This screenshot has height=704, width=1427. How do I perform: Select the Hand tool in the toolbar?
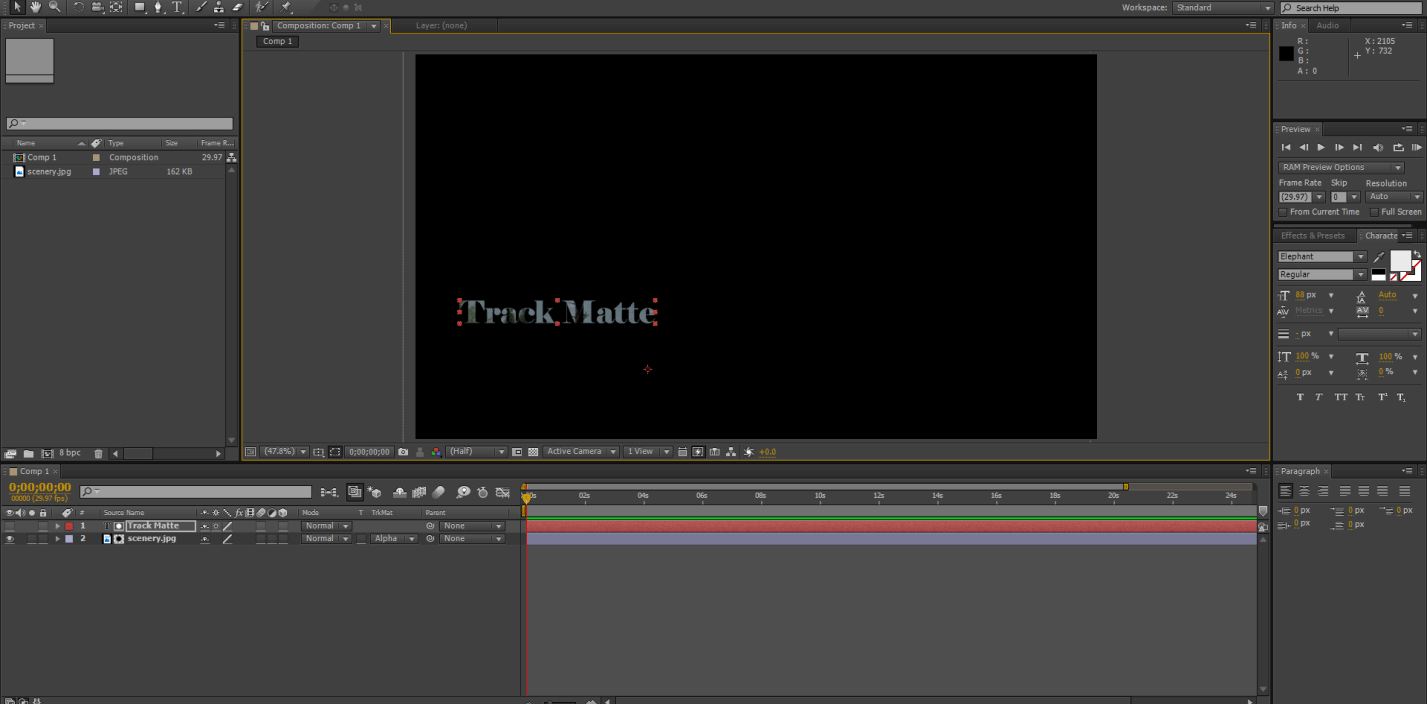(36, 7)
